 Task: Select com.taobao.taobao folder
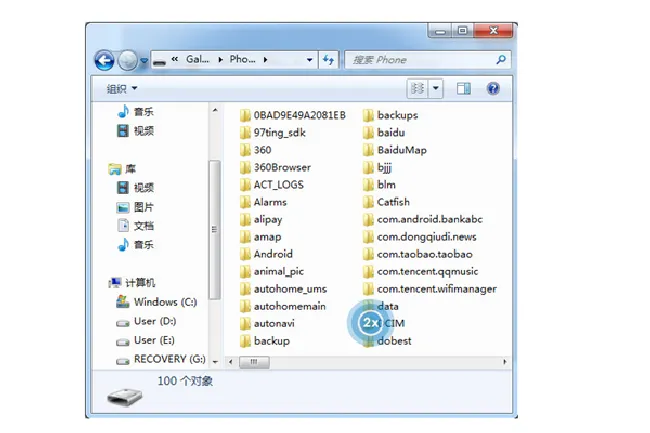417,254
